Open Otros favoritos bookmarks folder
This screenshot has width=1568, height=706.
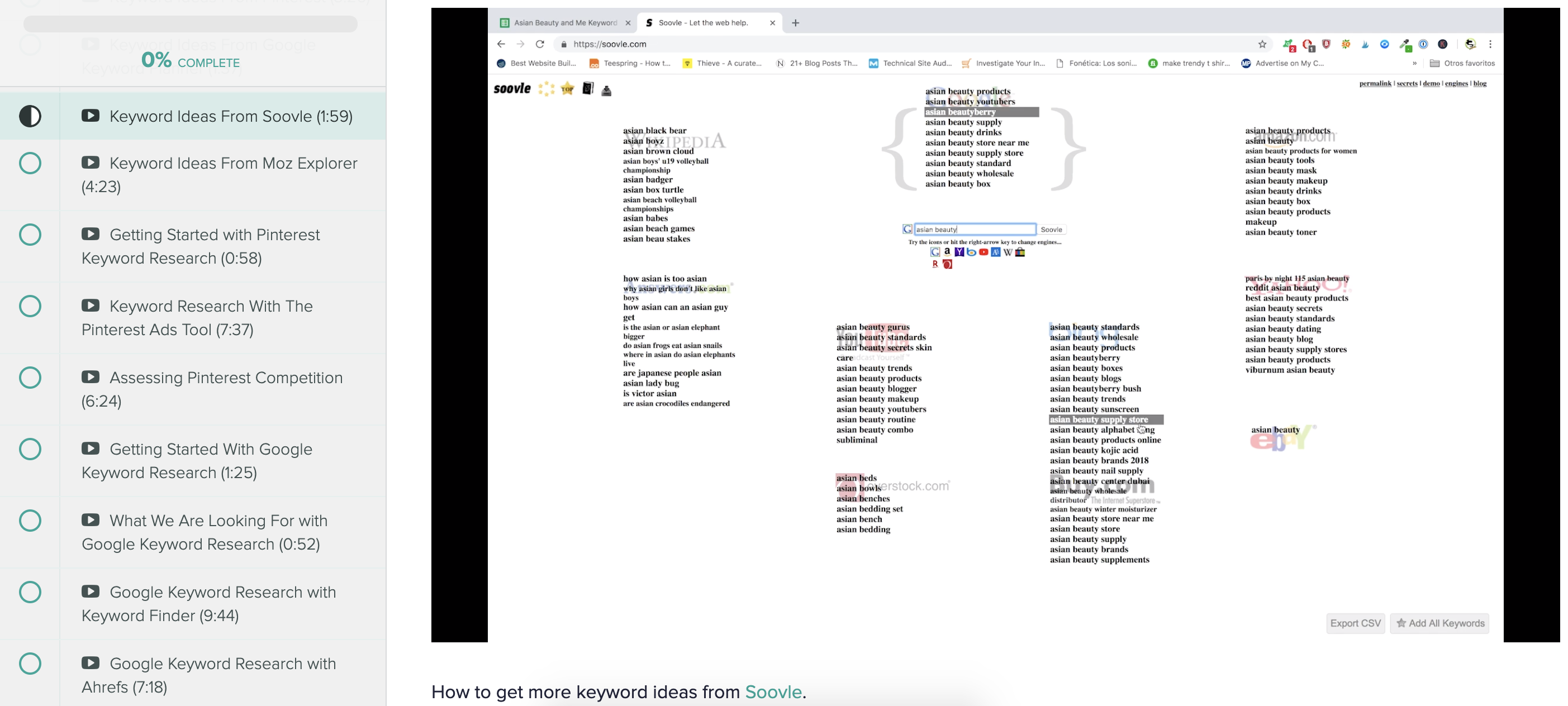coord(1462,63)
